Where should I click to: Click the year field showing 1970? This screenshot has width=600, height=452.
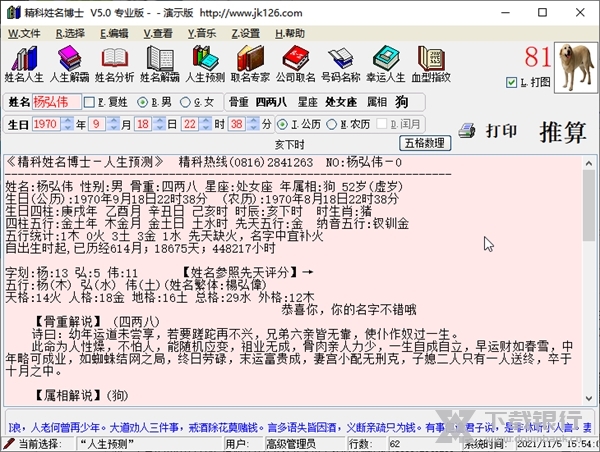47,124
